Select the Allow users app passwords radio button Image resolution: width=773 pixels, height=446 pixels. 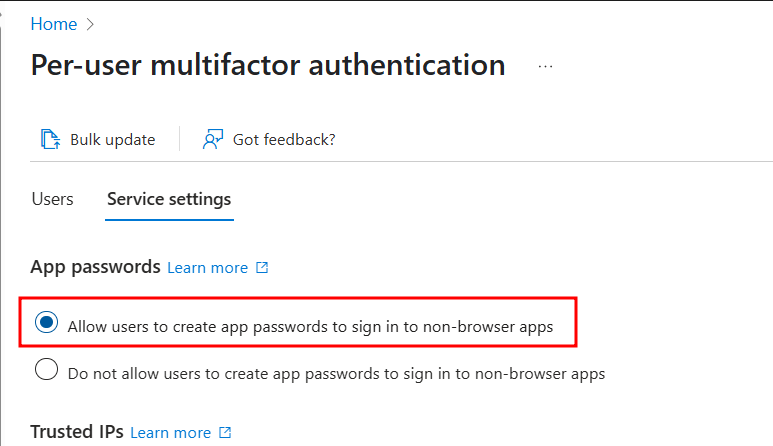tap(46, 323)
